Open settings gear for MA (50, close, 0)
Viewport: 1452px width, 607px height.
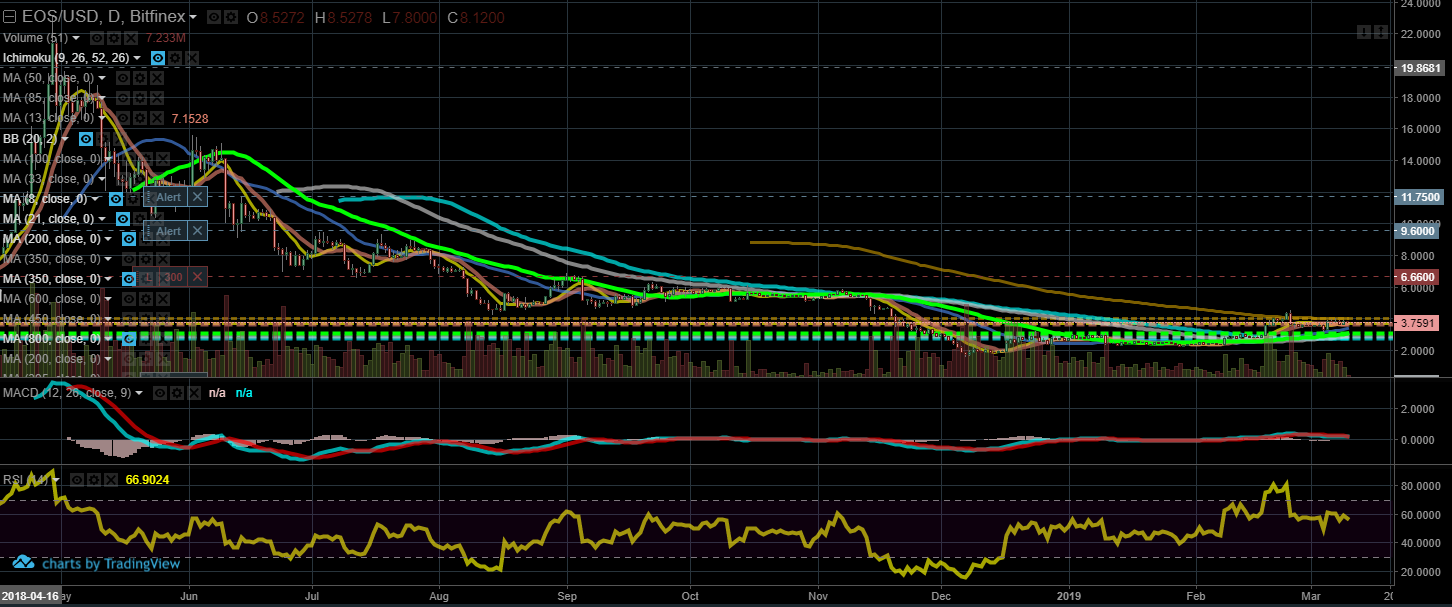tap(140, 78)
